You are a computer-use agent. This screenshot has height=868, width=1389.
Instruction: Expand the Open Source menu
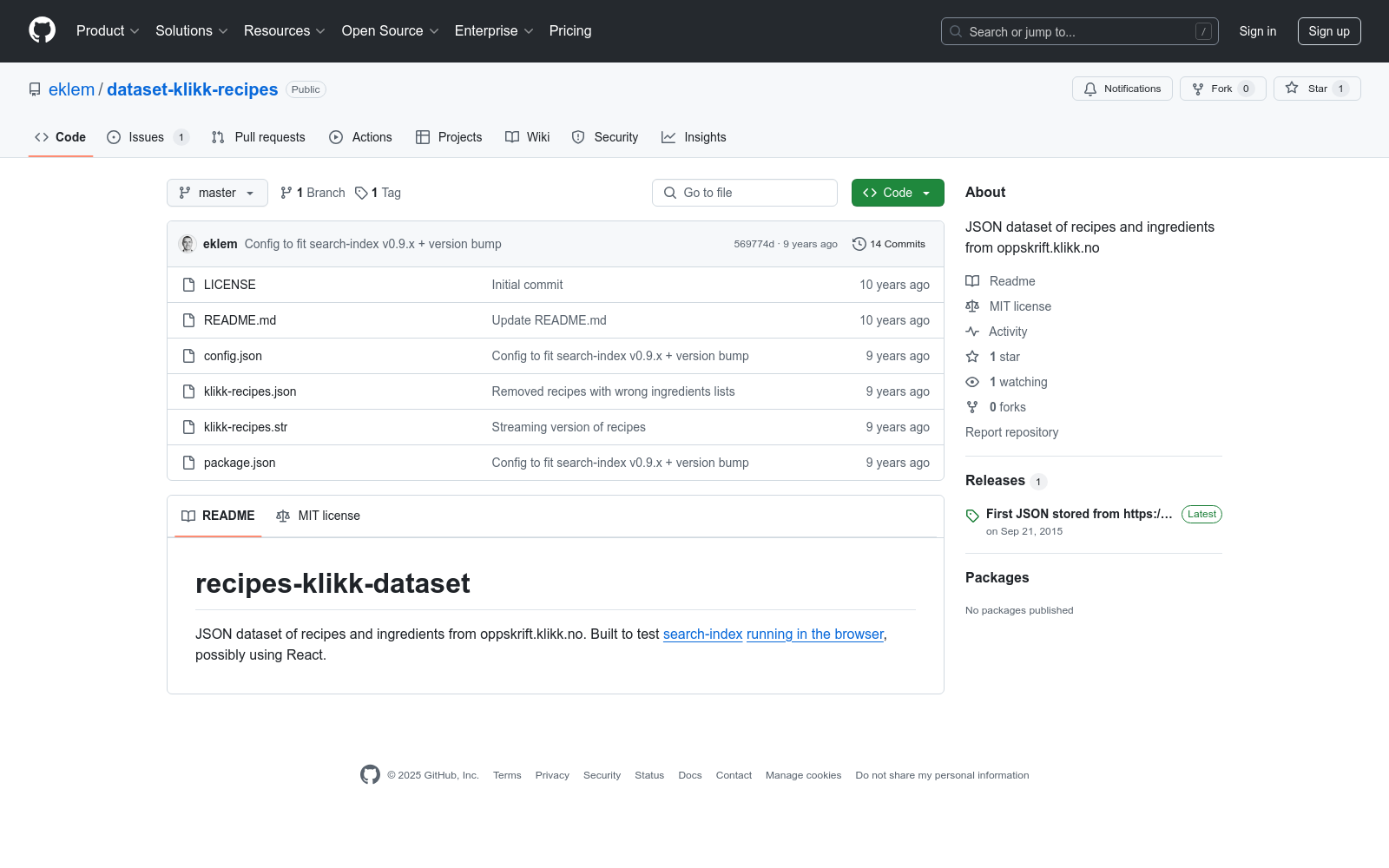pyautogui.click(x=391, y=30)
